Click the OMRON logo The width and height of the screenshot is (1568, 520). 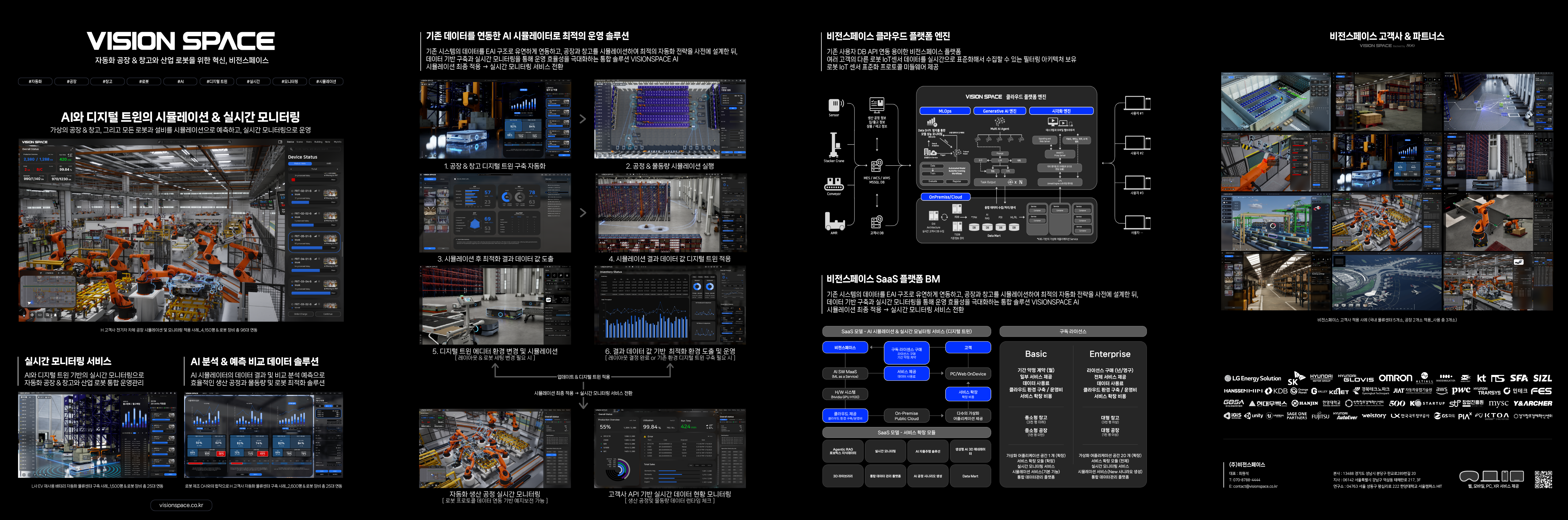pyautogui.click(x=1396, y=378)
